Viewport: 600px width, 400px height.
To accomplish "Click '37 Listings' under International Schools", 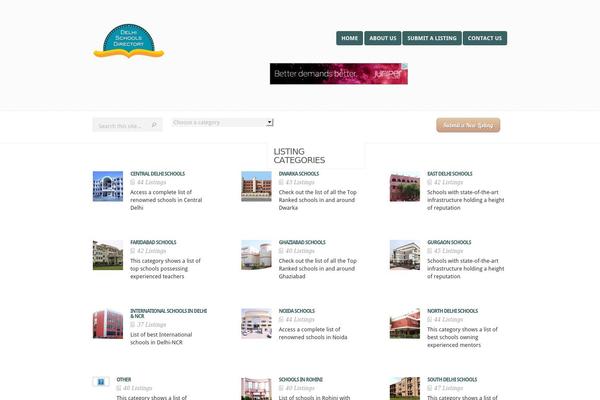I will click(x=152, y=325).
